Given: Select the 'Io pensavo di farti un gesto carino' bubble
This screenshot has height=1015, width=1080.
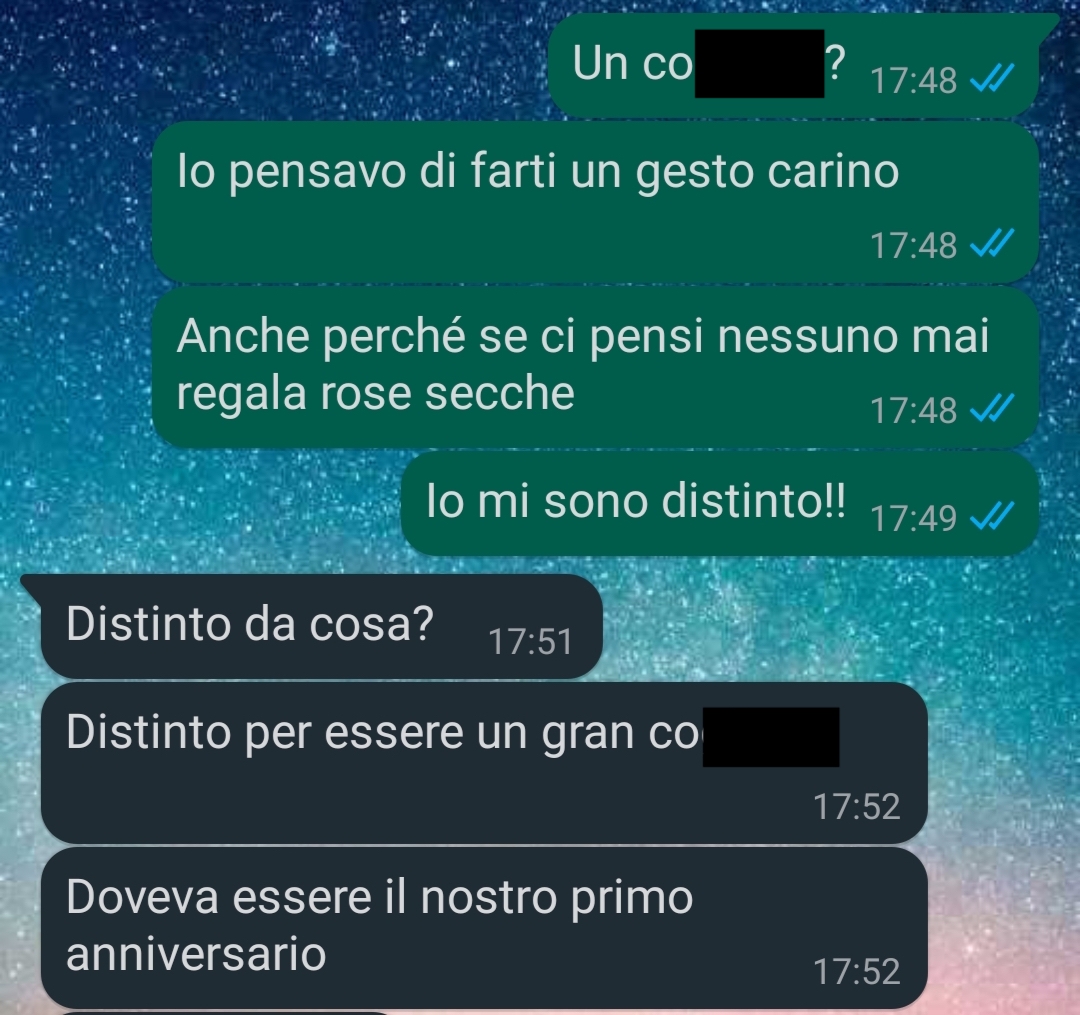Looking at the screenshot, I should point(595,202).
